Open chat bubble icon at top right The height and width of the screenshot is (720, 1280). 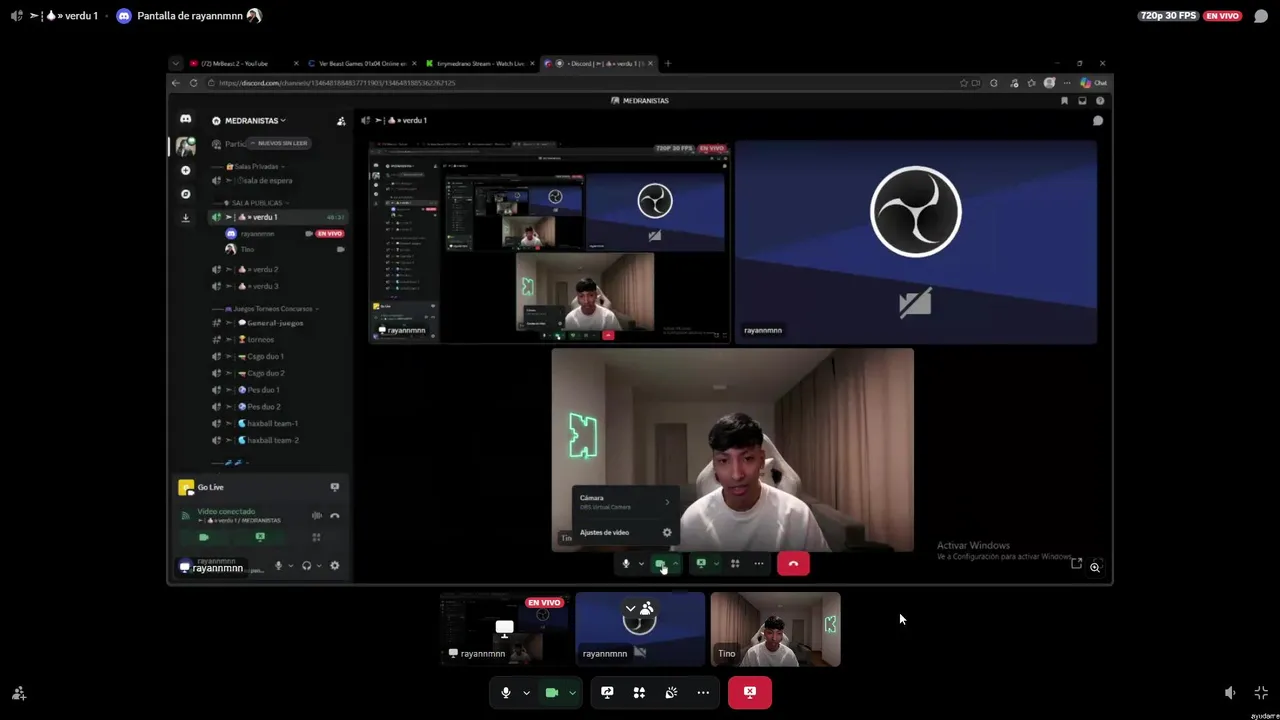tap(1261, 16)
